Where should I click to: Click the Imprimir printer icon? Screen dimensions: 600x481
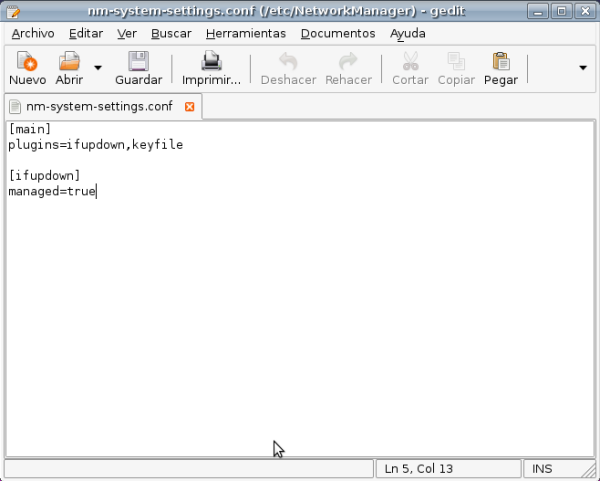point(211,62)
